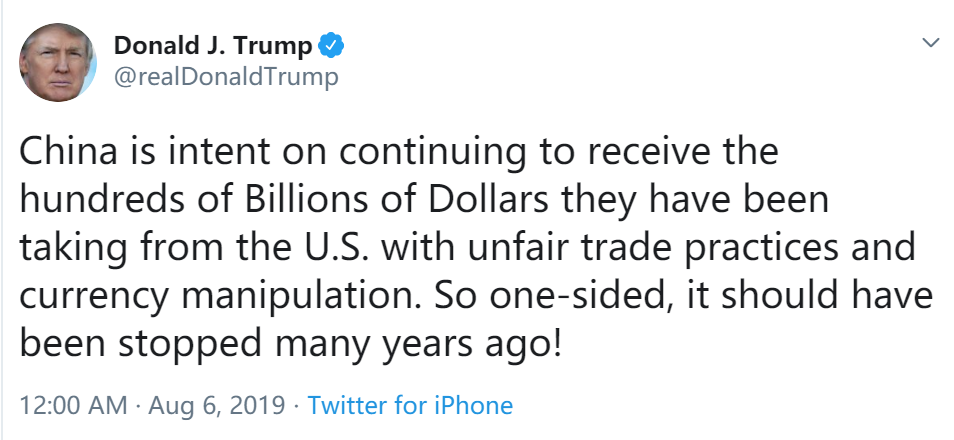Open Donald J. Trump's profile picture
The image size is (954, 440).
[x=58, y=62]
